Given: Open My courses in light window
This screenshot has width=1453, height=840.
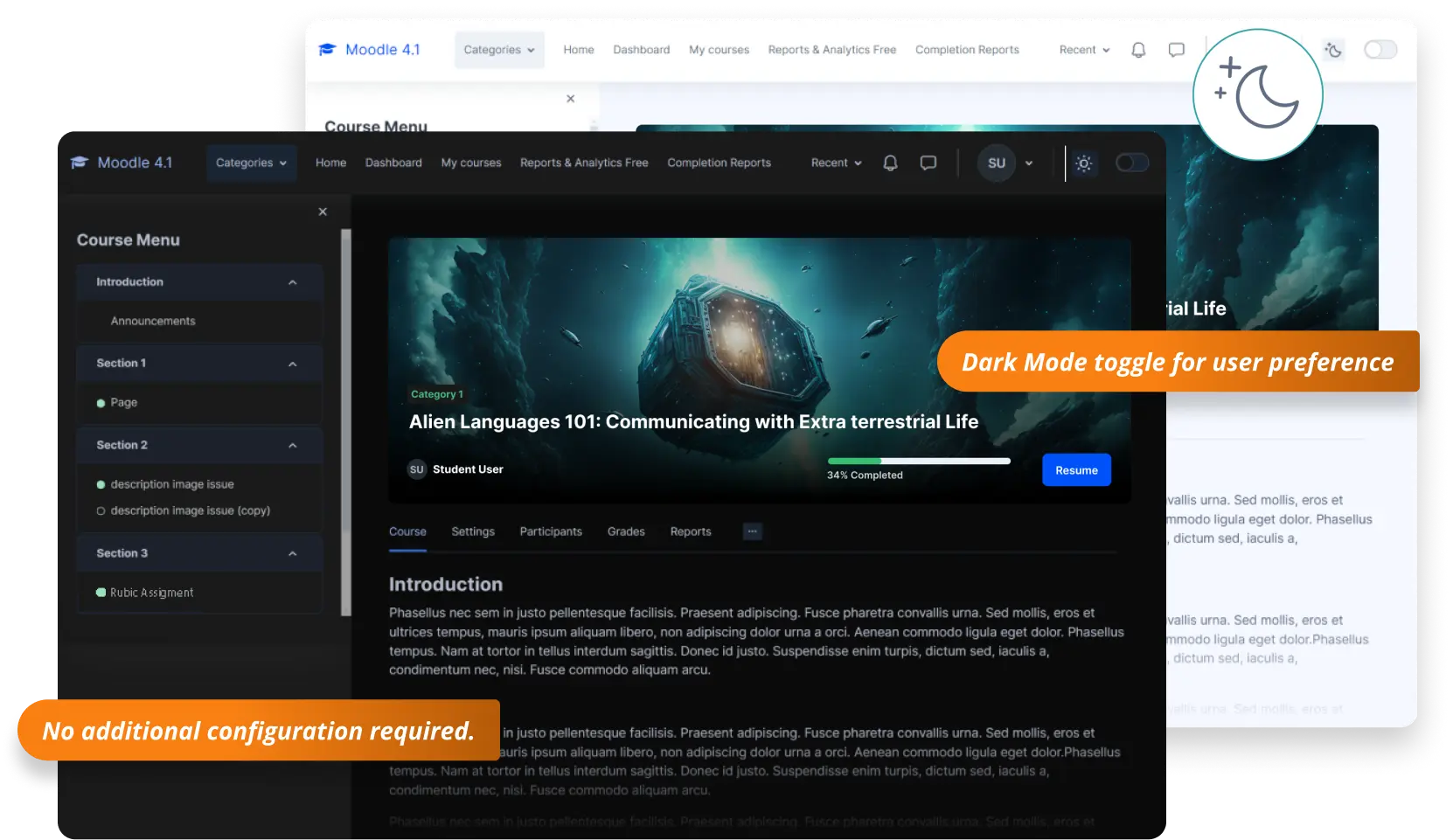Looking at the screenshot, I should coord(719,50).
